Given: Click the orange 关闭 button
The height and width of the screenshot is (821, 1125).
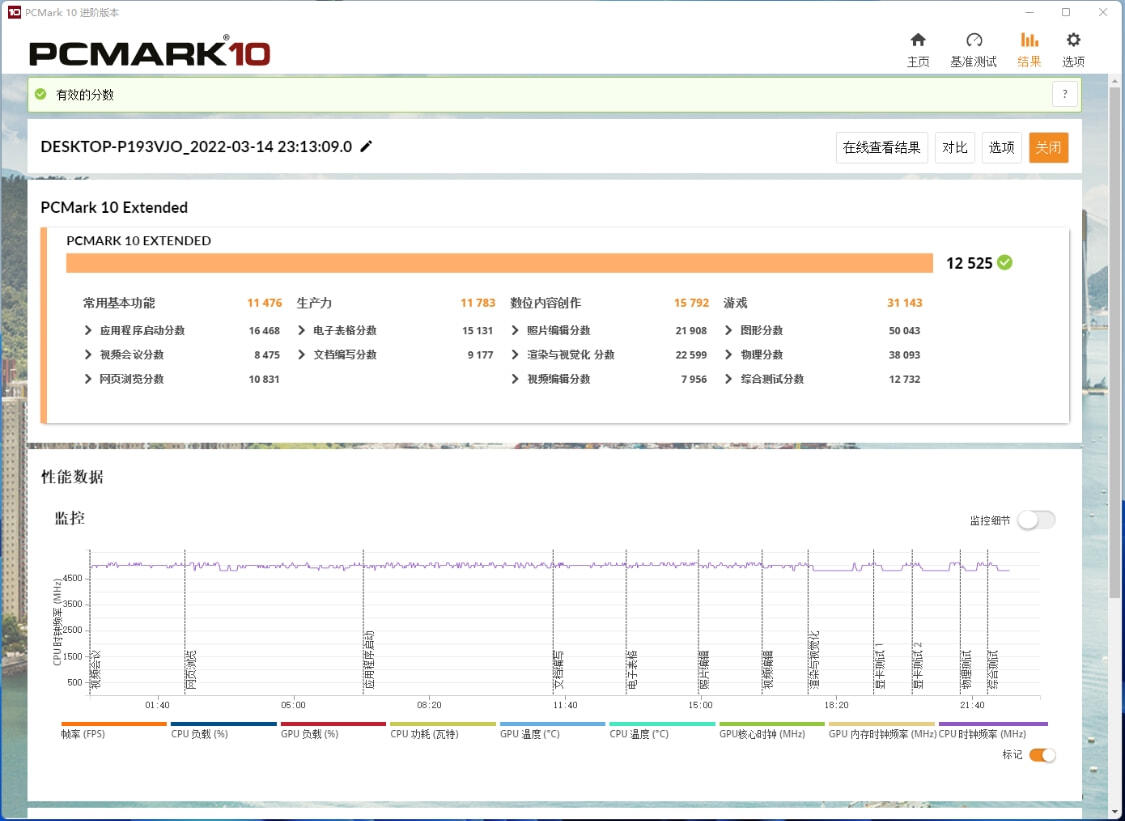Looking at the screenshot, I should point(1048,148).
